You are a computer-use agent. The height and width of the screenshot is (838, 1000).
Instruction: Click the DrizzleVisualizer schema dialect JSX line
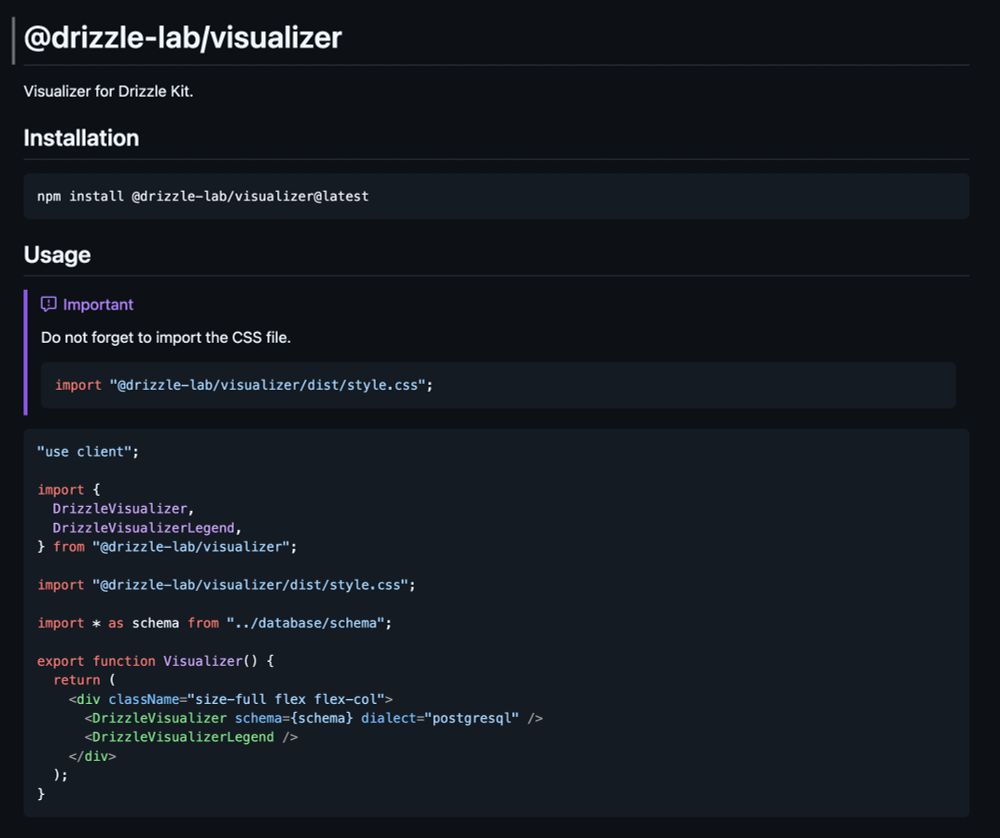(314, 718)
